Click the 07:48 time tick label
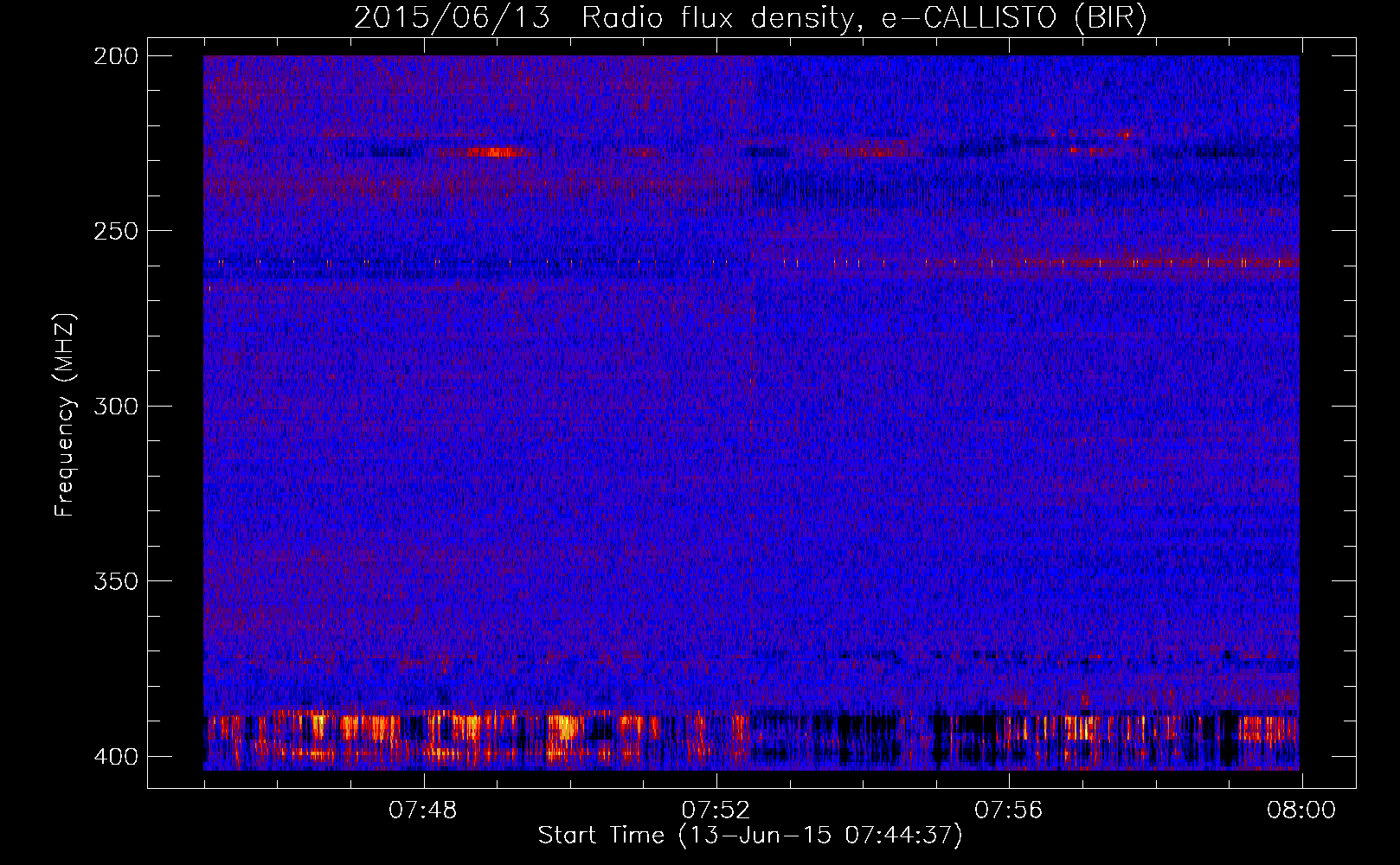Viewport: 1400px width, 865px height. click(423, 811)
